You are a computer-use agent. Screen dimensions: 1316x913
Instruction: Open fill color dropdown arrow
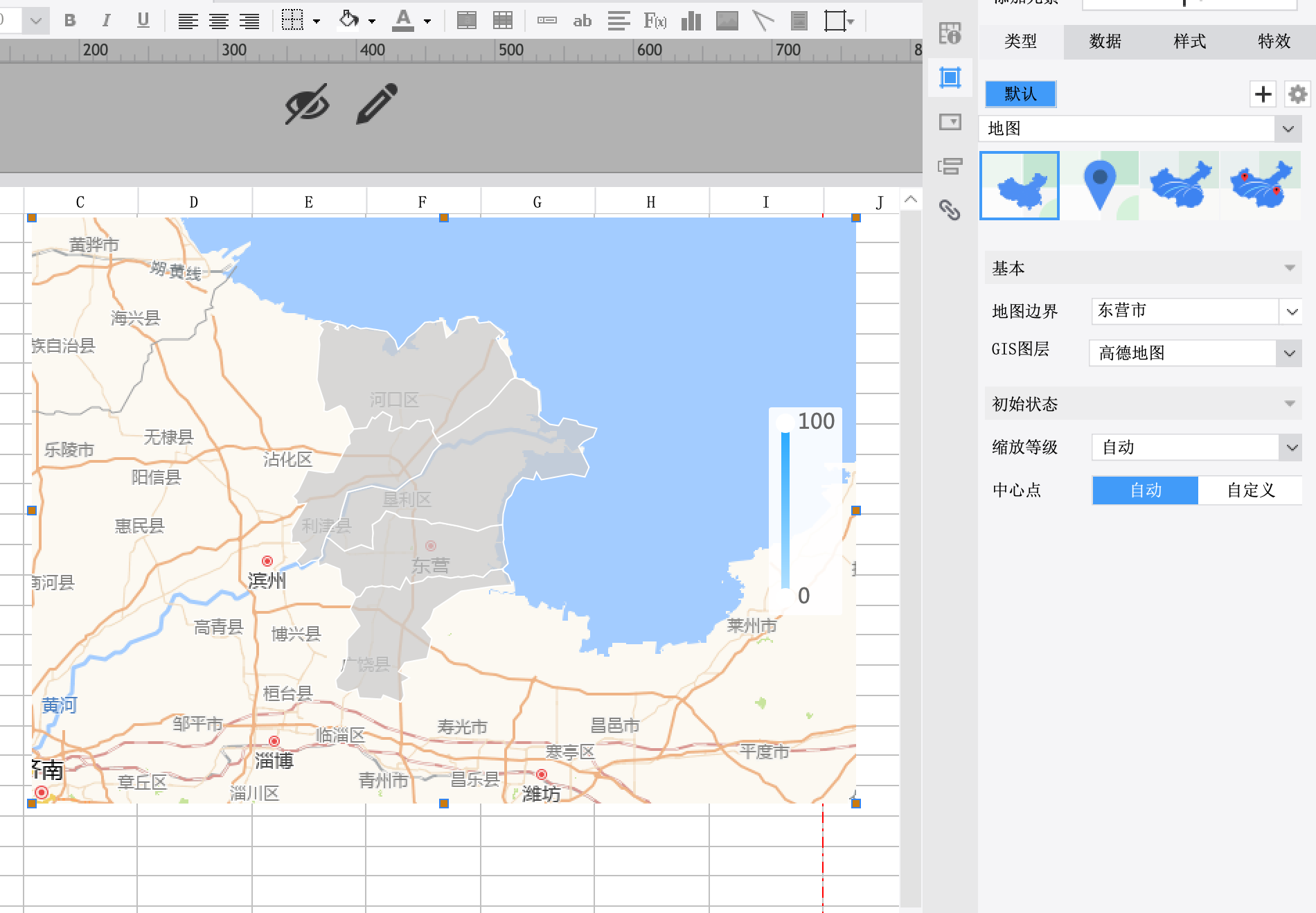(372, 21)
